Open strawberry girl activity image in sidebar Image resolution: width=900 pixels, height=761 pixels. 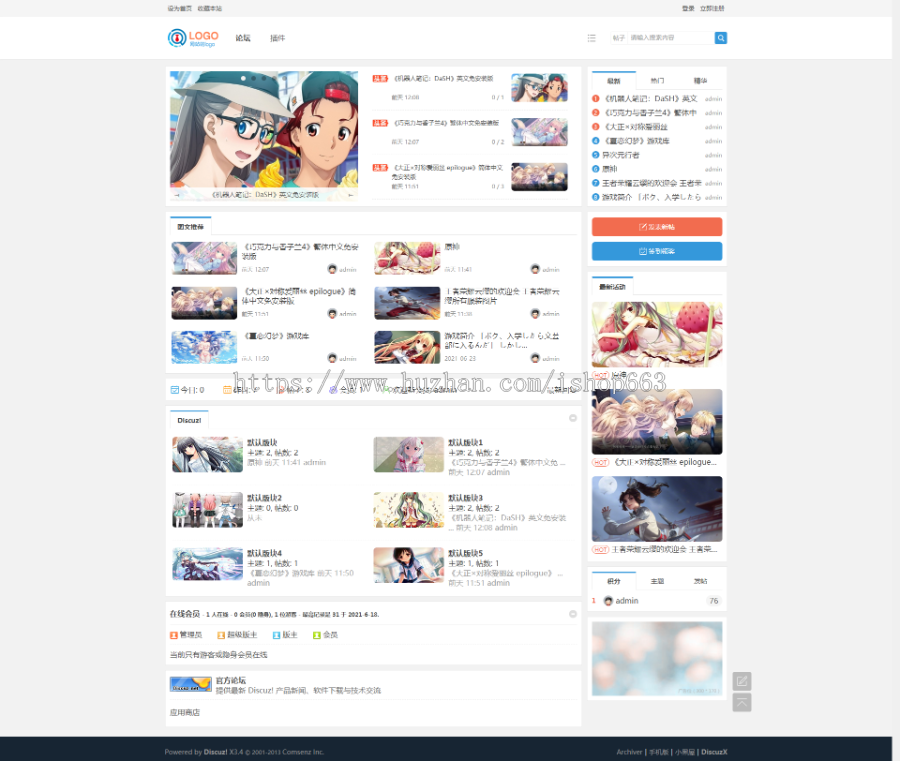pos(657,335)
